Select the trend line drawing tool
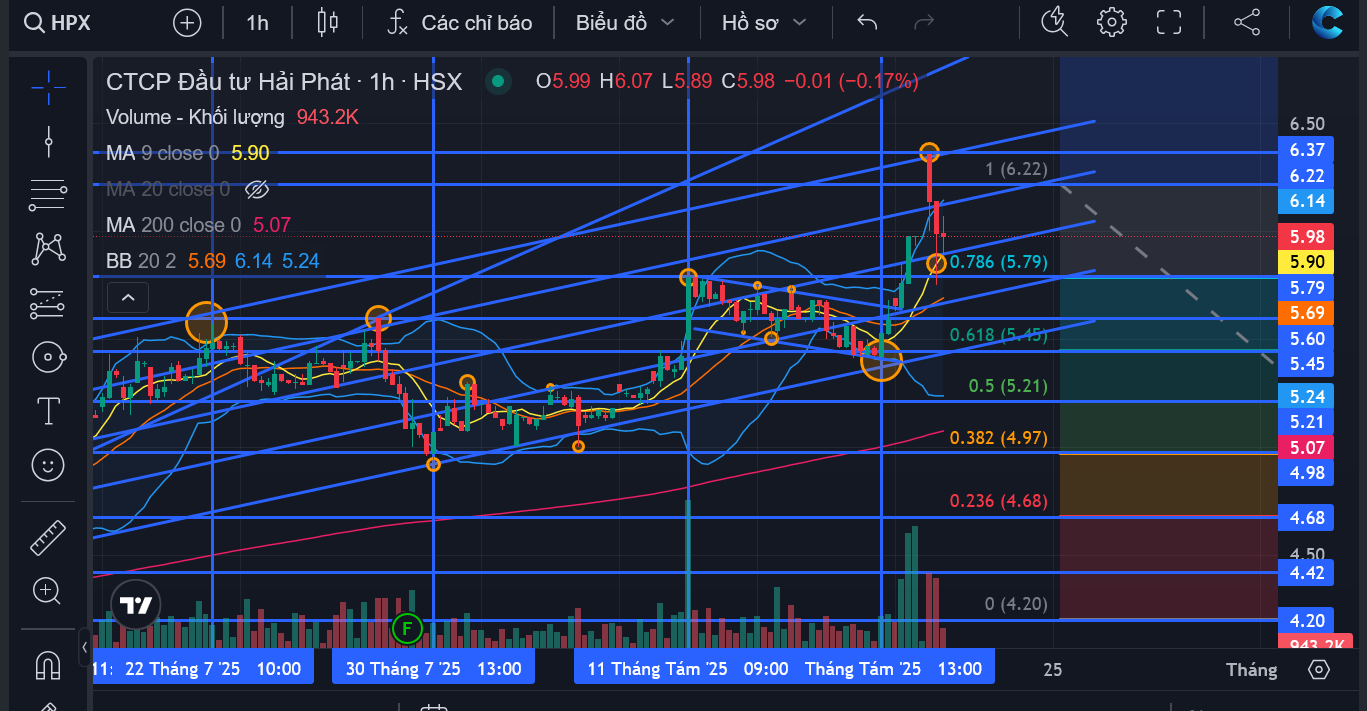Screen dimensions: 1367x711 click(48, 140)
